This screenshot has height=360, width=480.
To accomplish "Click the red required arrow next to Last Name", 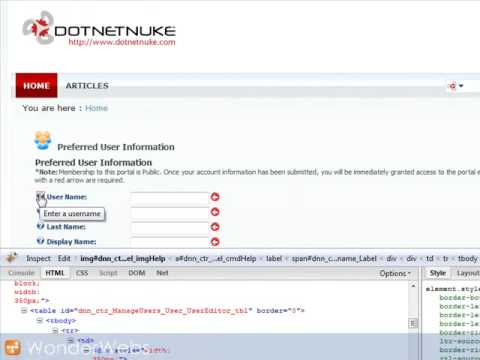I will [x=215, y=227].
